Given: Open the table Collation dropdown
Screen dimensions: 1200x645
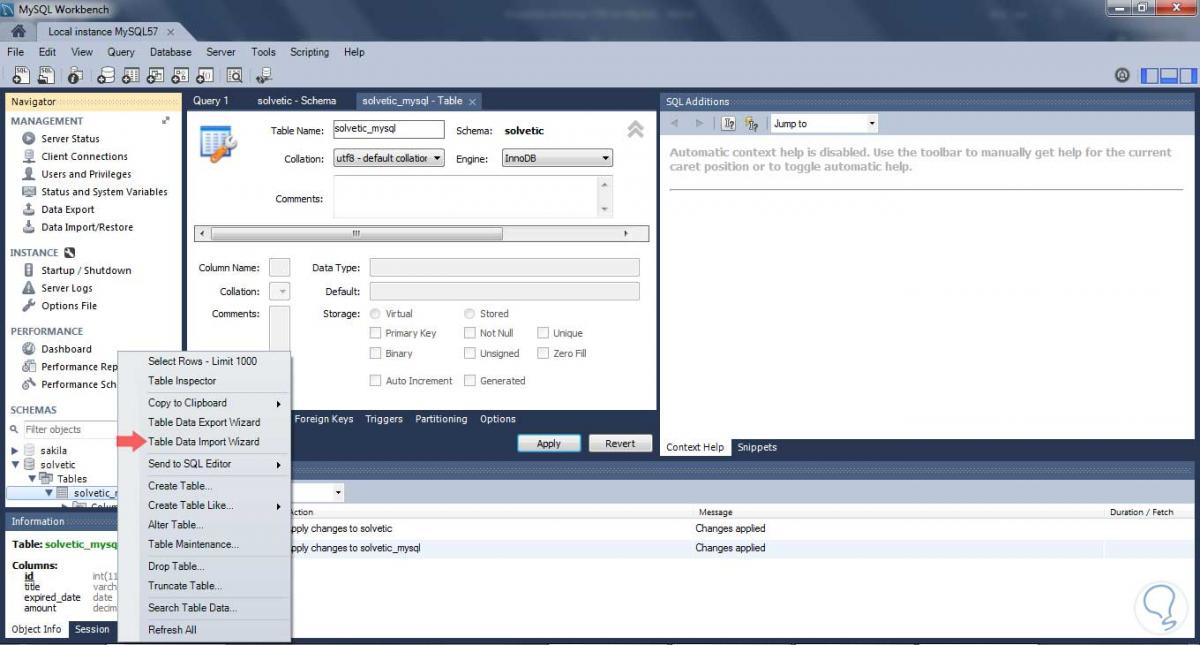Looking at the screenshot, I should tap(389, 159).
